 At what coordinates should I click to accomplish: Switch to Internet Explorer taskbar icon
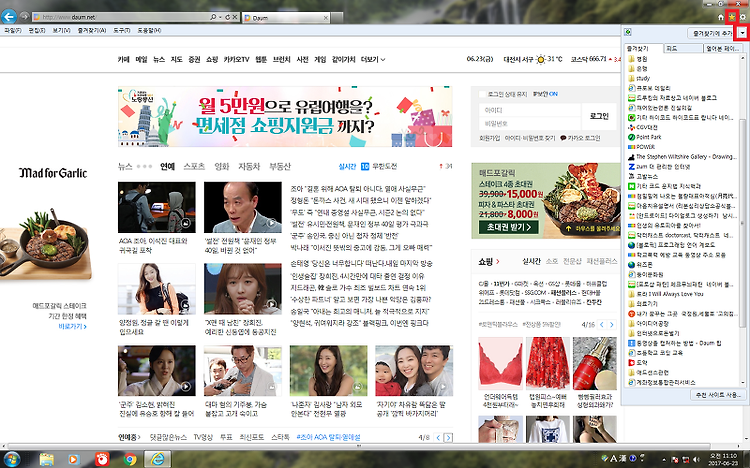[x=157, y=459]
